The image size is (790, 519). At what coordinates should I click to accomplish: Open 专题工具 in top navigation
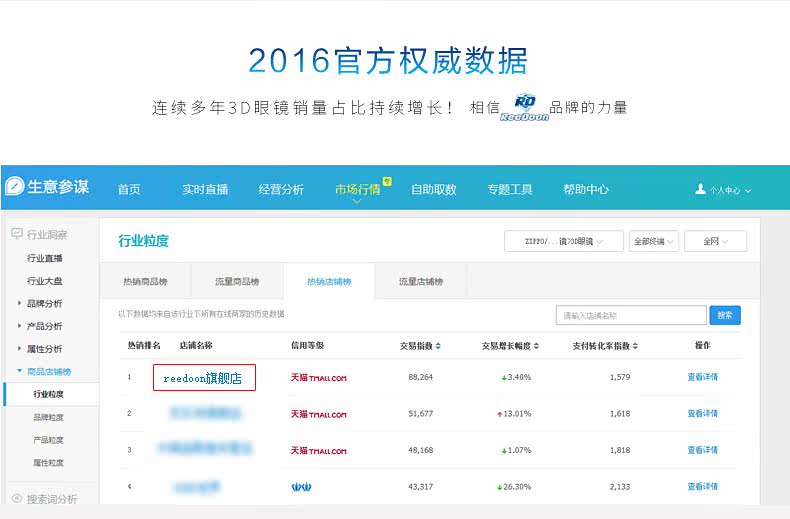tap(510, 189)
